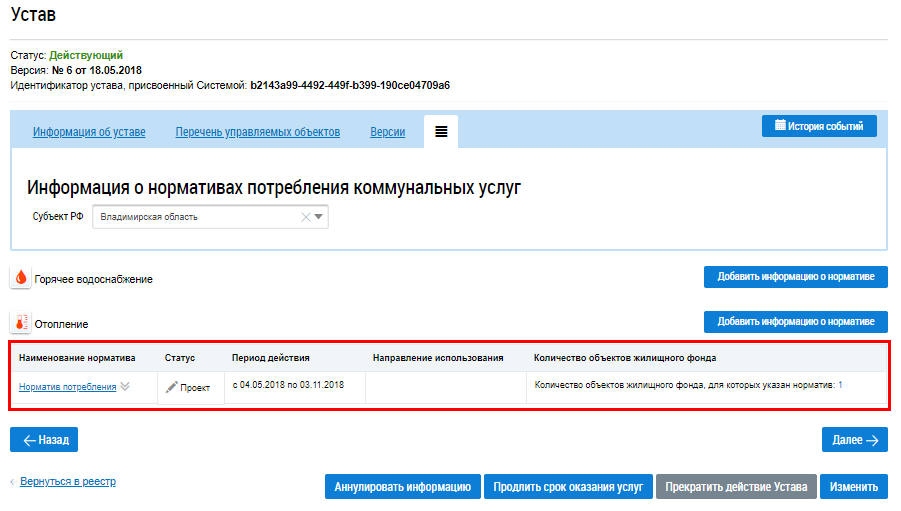The image size is (901, 511).
Task: Select the Период действия column header
Action: click(x=271, y=358)
